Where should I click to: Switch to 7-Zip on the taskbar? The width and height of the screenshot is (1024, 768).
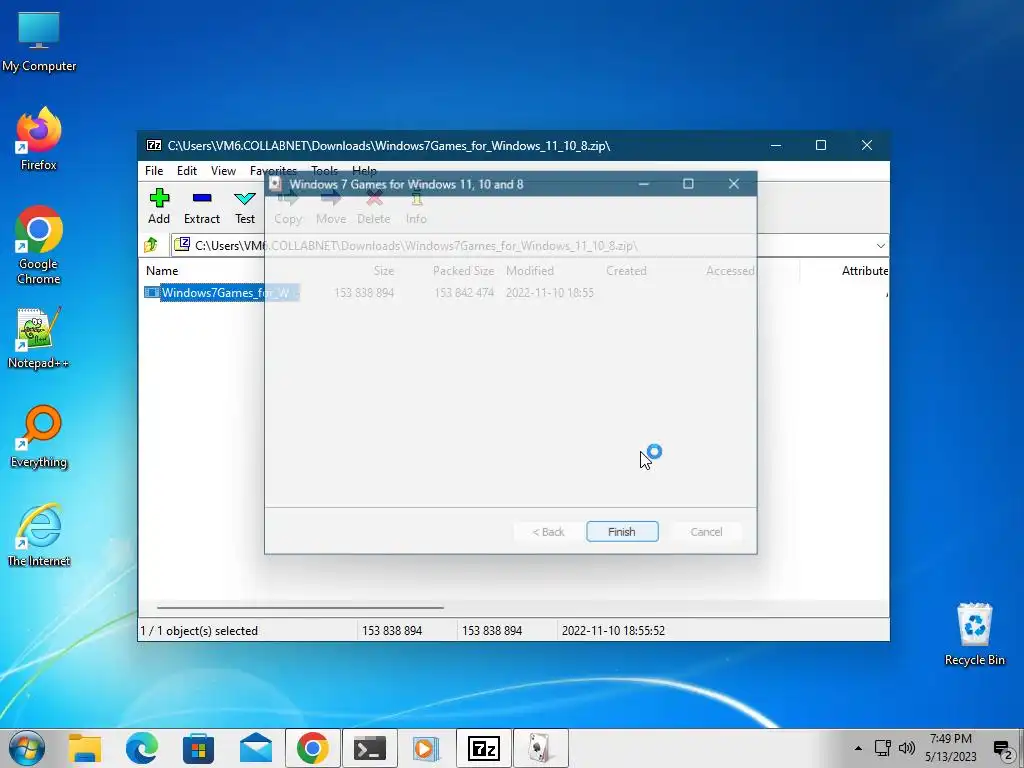point(484,748)
